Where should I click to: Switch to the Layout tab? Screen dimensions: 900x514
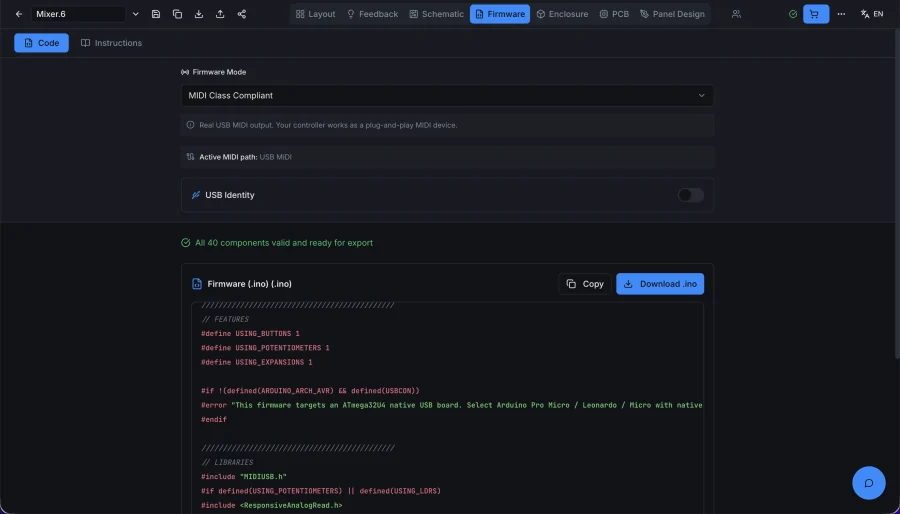(315, 14)
